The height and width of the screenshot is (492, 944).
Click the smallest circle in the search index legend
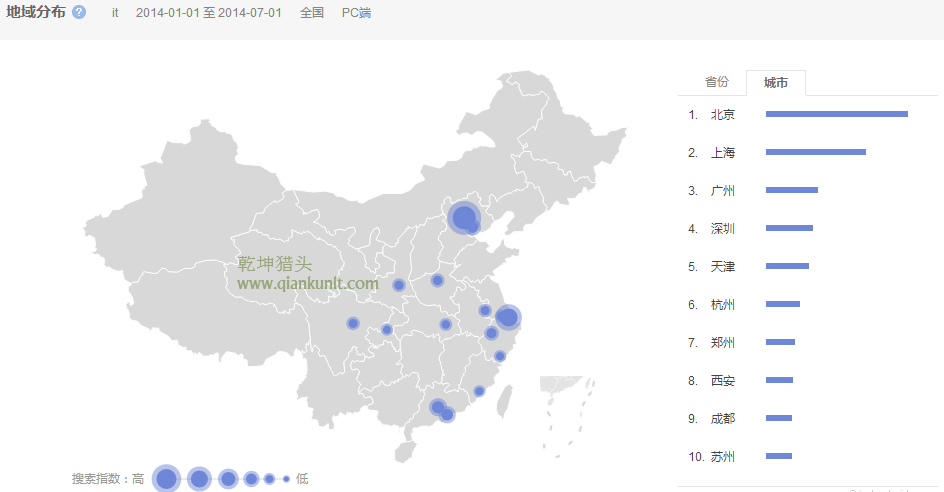tap(286, 479)
